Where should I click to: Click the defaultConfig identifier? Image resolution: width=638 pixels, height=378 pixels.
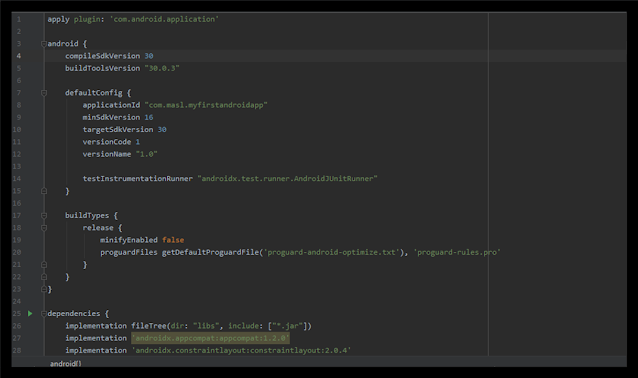pyautogui.click(x=94, y=93)
